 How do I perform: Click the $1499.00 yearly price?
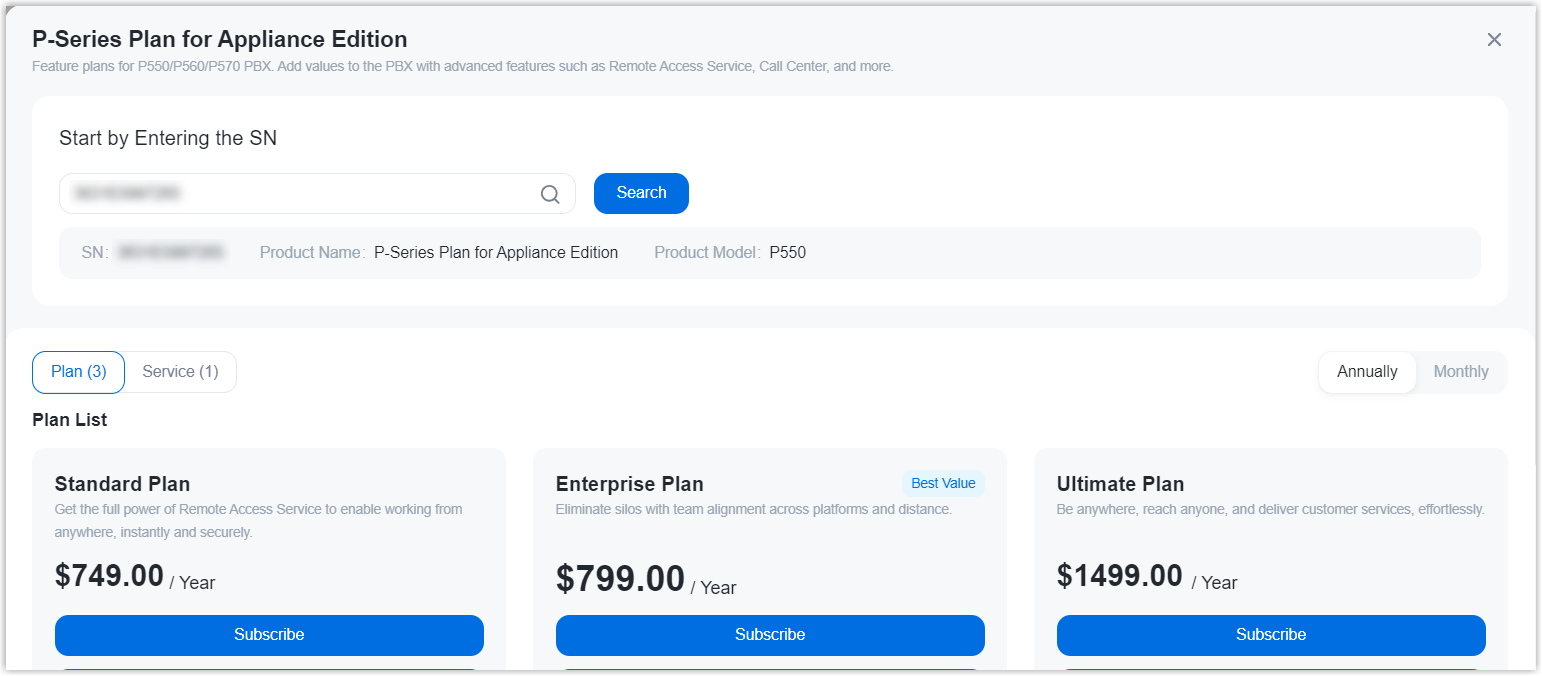tap(1120, 576)
